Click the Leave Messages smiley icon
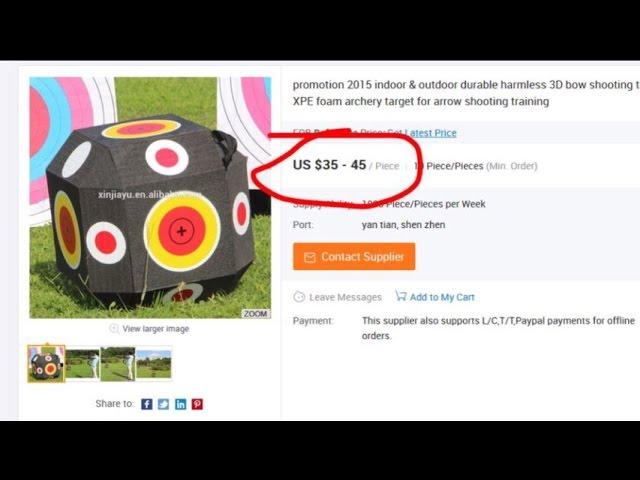 [x=299, y=297]
